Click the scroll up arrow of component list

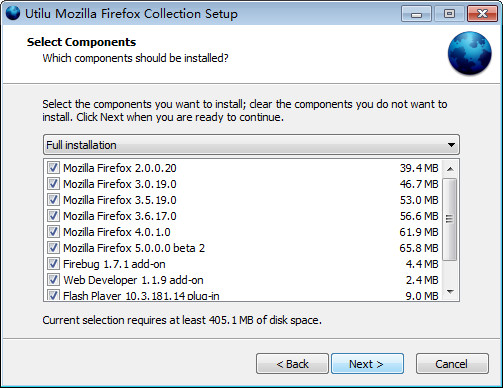(450, 169)
